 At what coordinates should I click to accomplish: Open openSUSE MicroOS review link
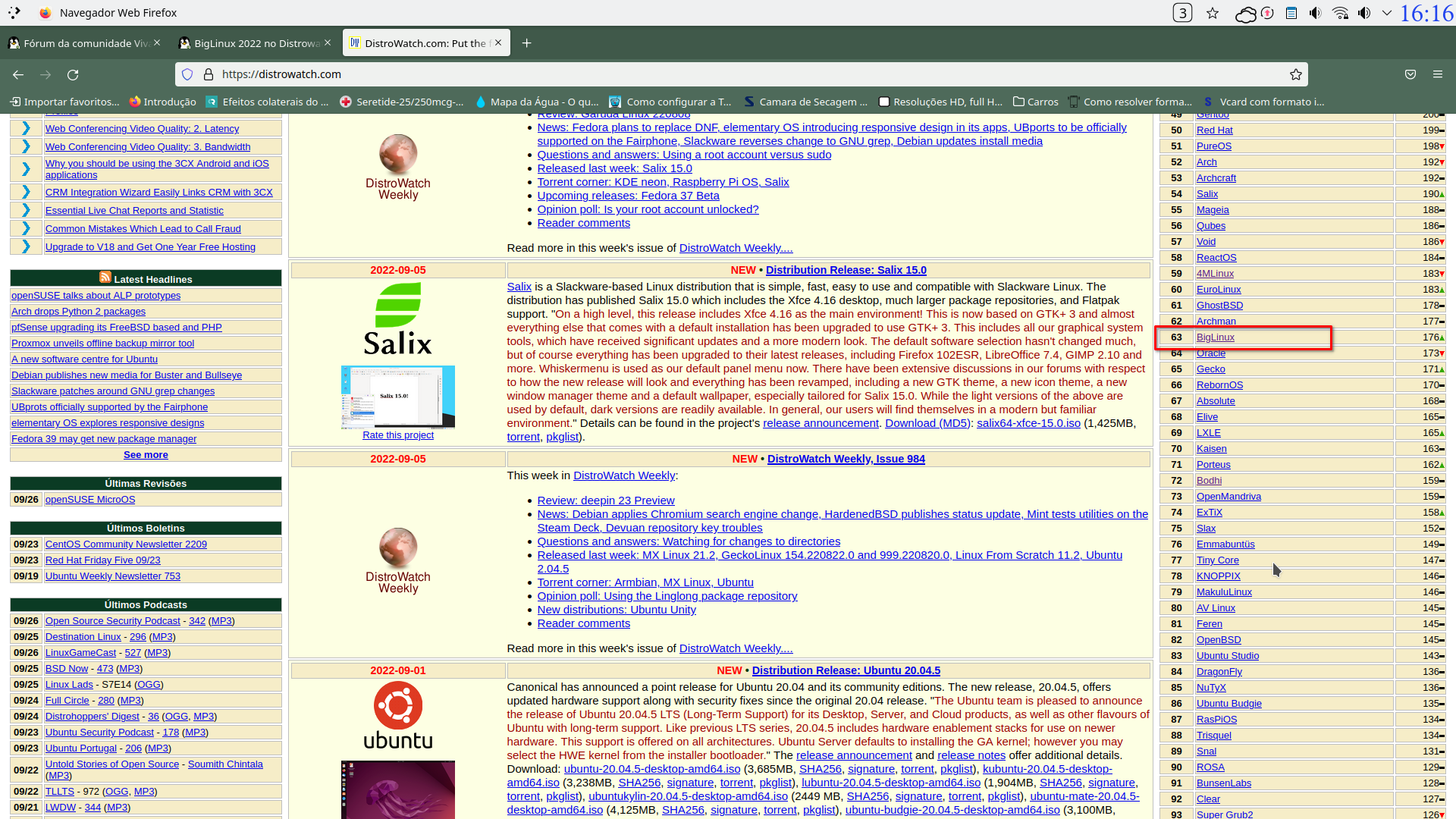tap(89, 500)
